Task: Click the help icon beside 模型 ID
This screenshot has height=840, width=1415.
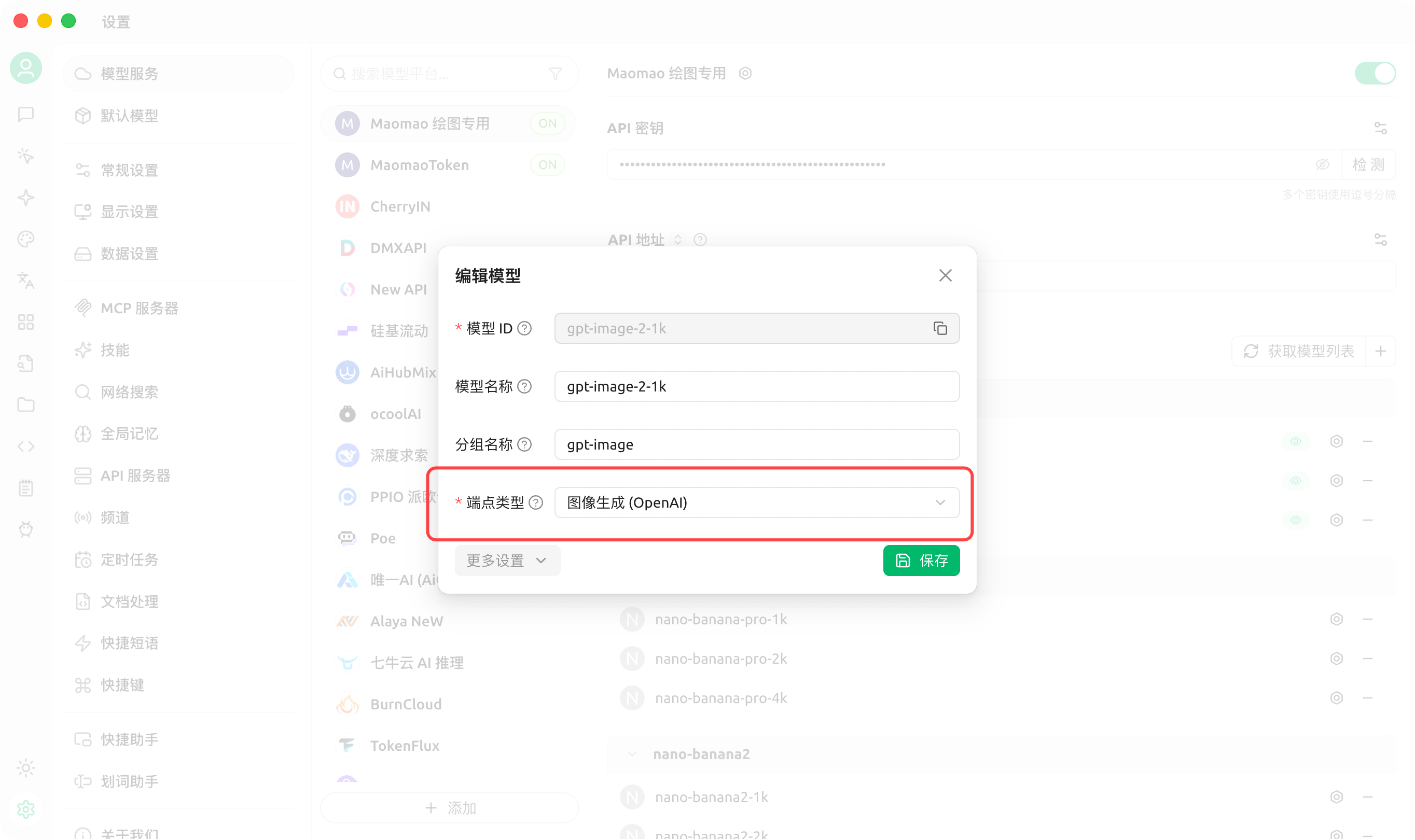Action: click(525, 328)
